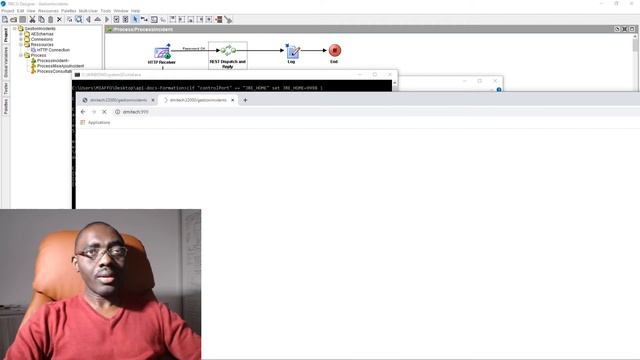Open the Help menu

tap(136, 11)
